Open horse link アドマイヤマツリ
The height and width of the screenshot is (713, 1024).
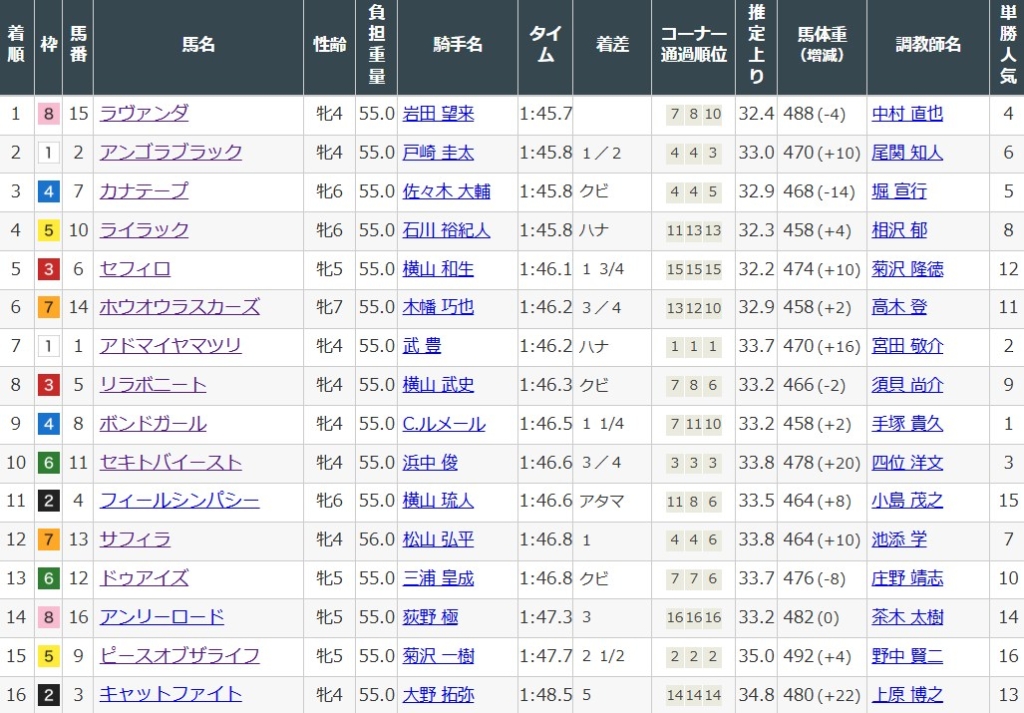[x=170, y=346]
